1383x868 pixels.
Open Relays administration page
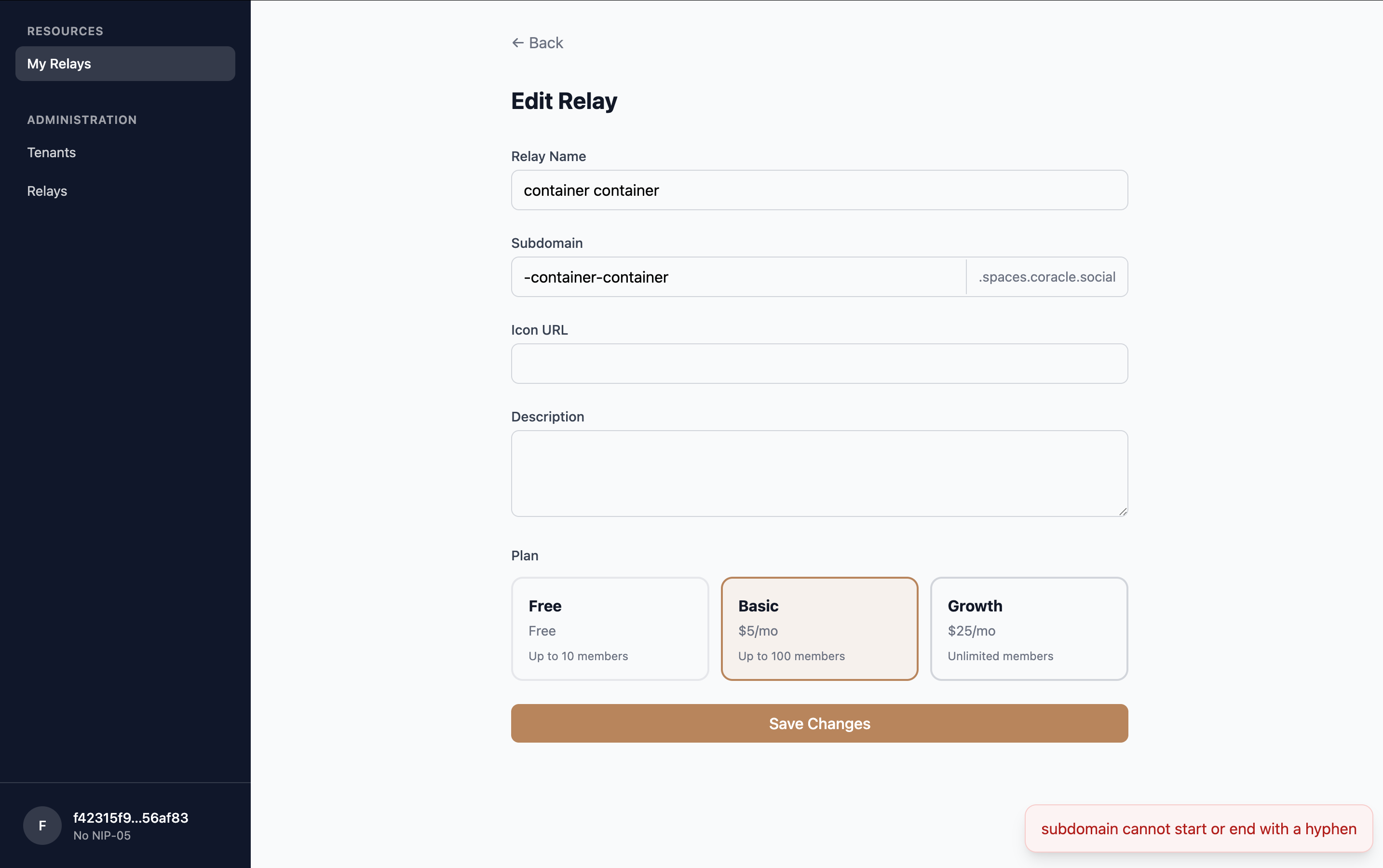point(47,191)
